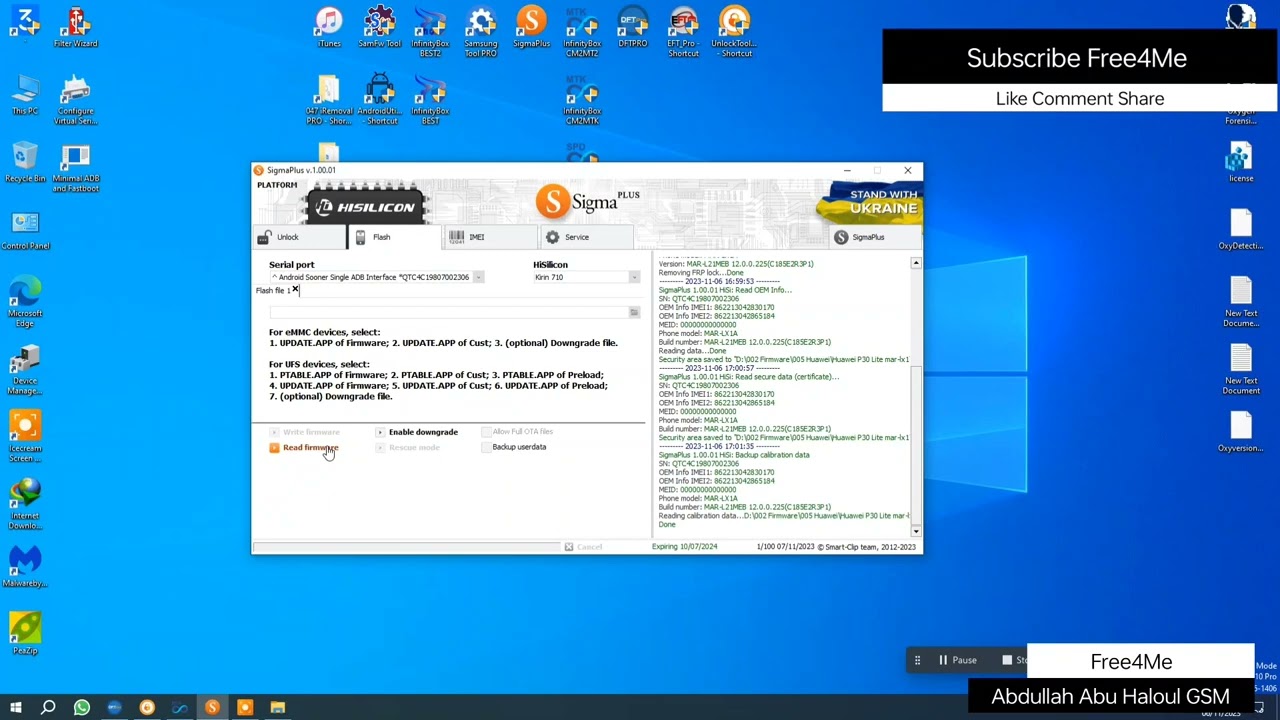
Task: Open the Filter Wizard desktop icon
Action: pos(76,27)
